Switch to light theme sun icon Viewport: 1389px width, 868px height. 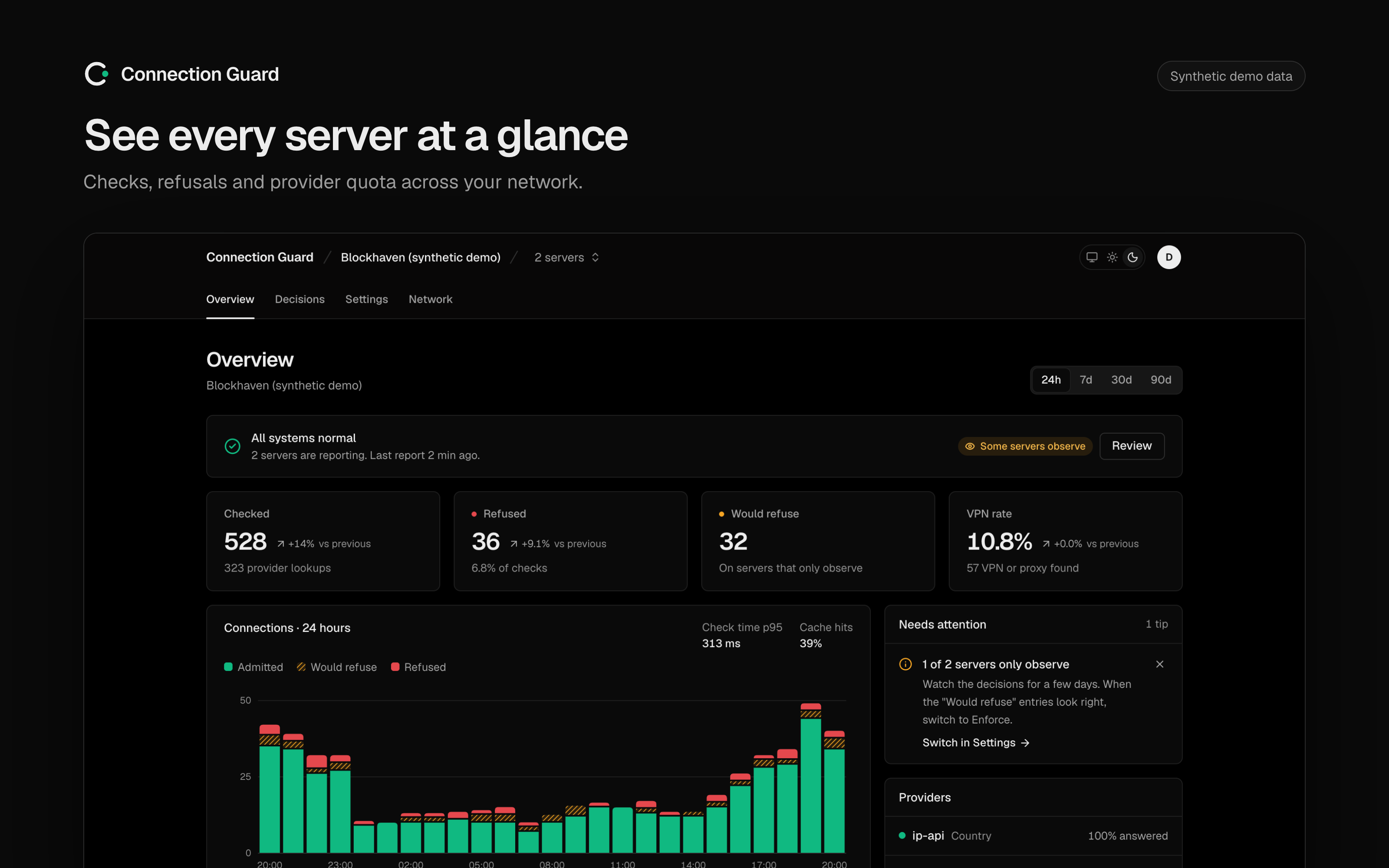click(1113, 257)
